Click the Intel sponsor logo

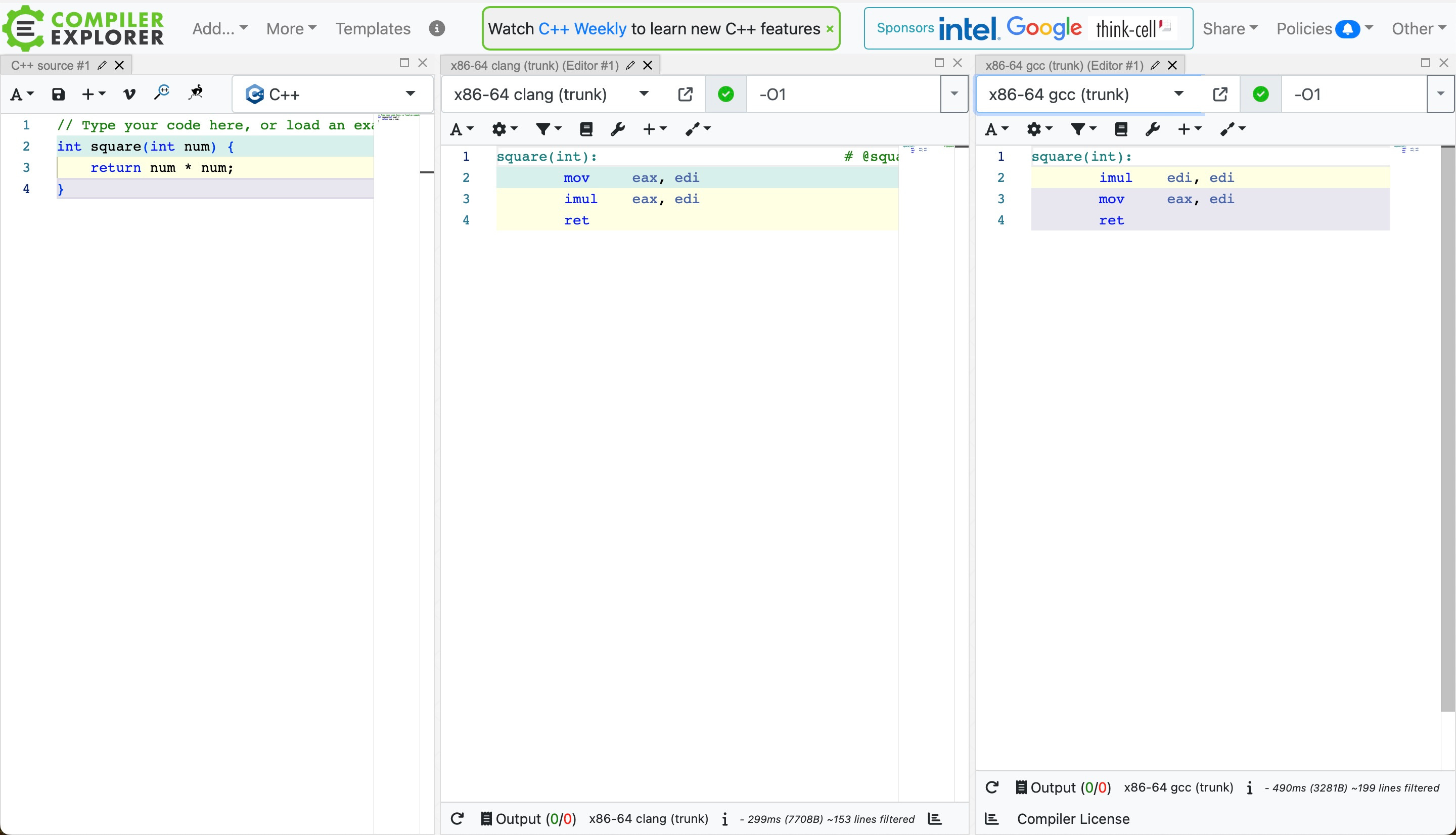click(969, 29)
